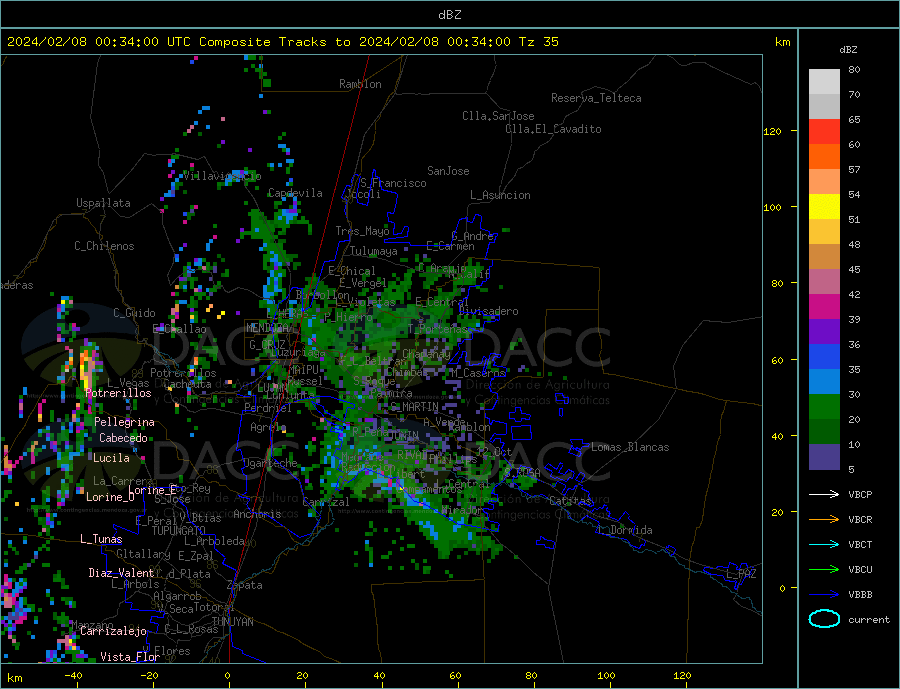
Task: Click legend value label '51'
Action: coord(854,219)
